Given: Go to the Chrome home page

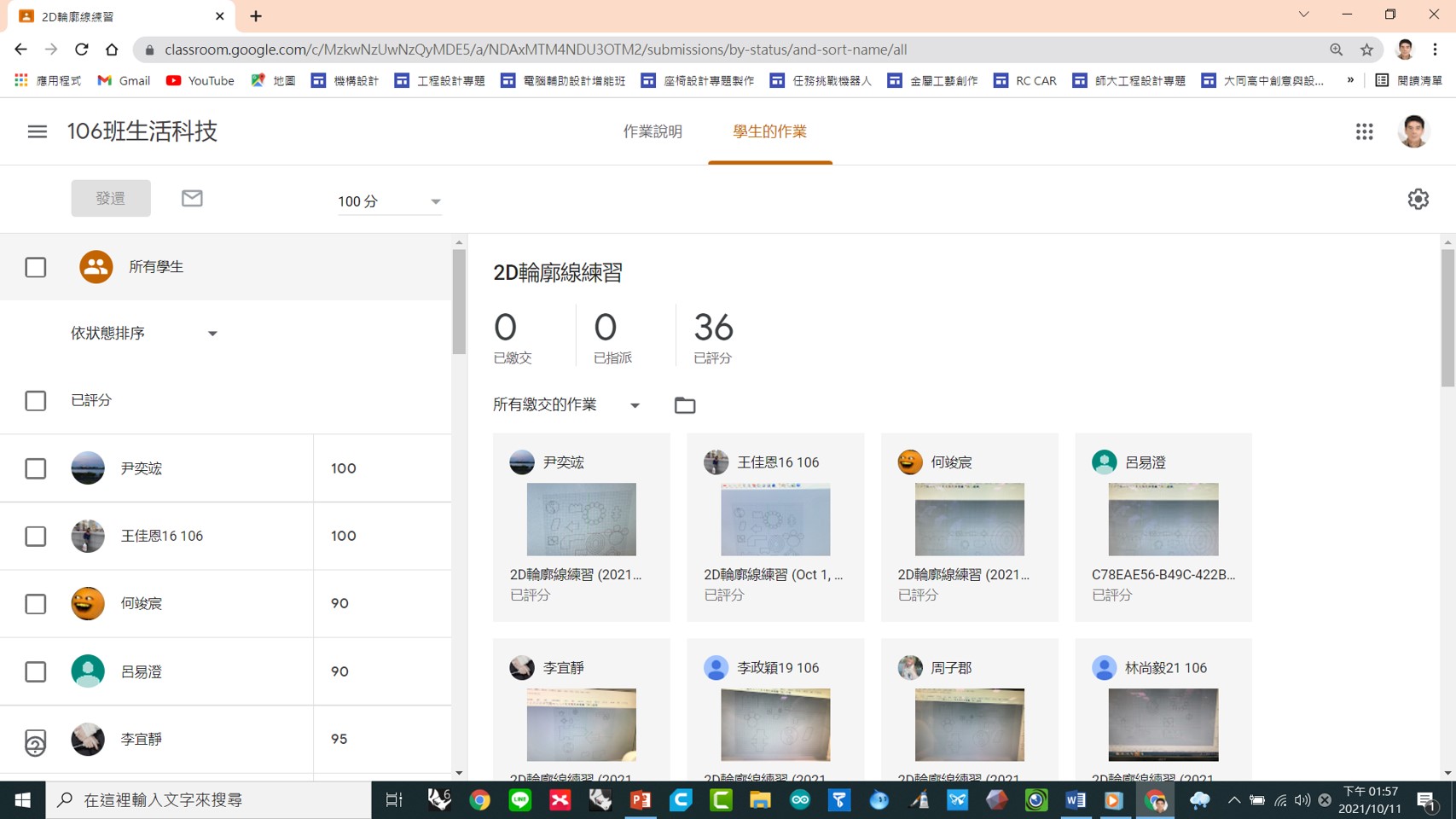Looking at the screenshot, I should pyautogui.click(x=112, y=49).
